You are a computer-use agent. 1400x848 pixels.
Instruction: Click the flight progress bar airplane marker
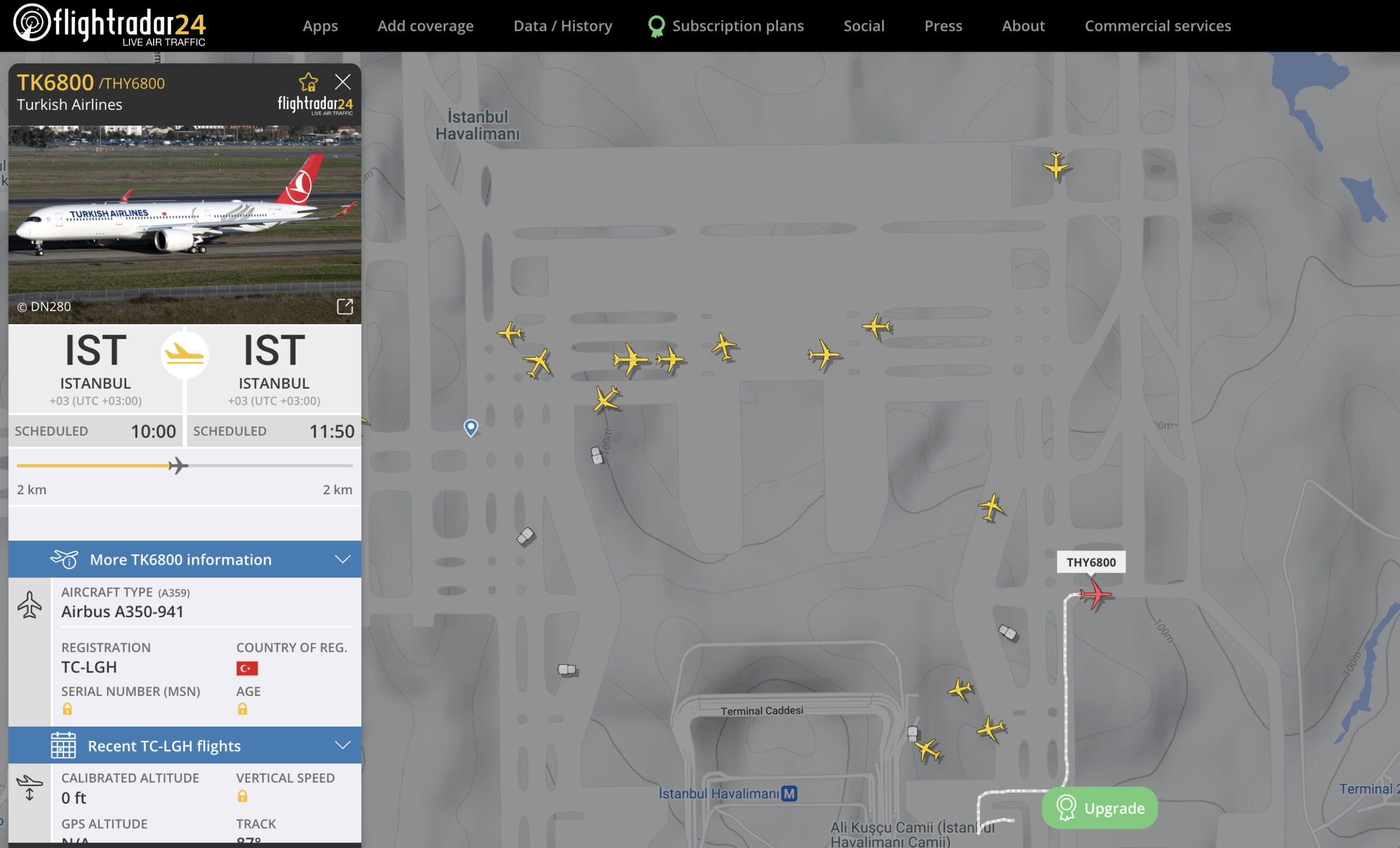coord(178,466)
